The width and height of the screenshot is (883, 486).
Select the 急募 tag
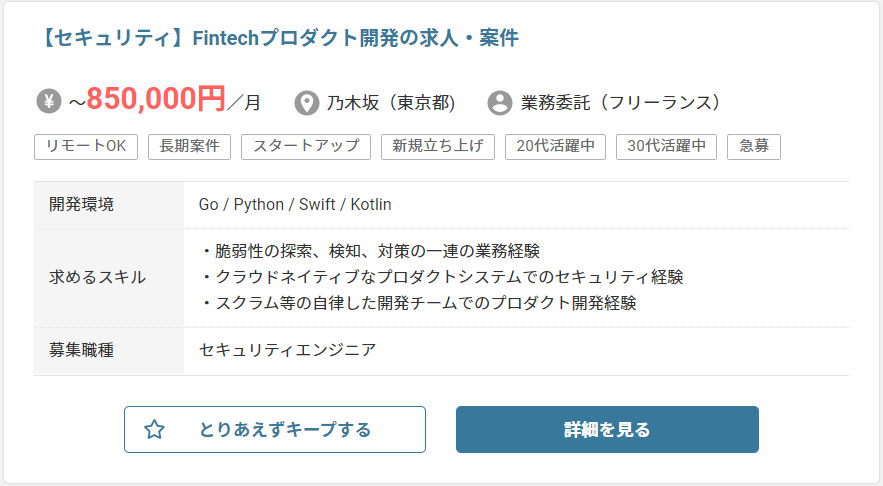753,146
